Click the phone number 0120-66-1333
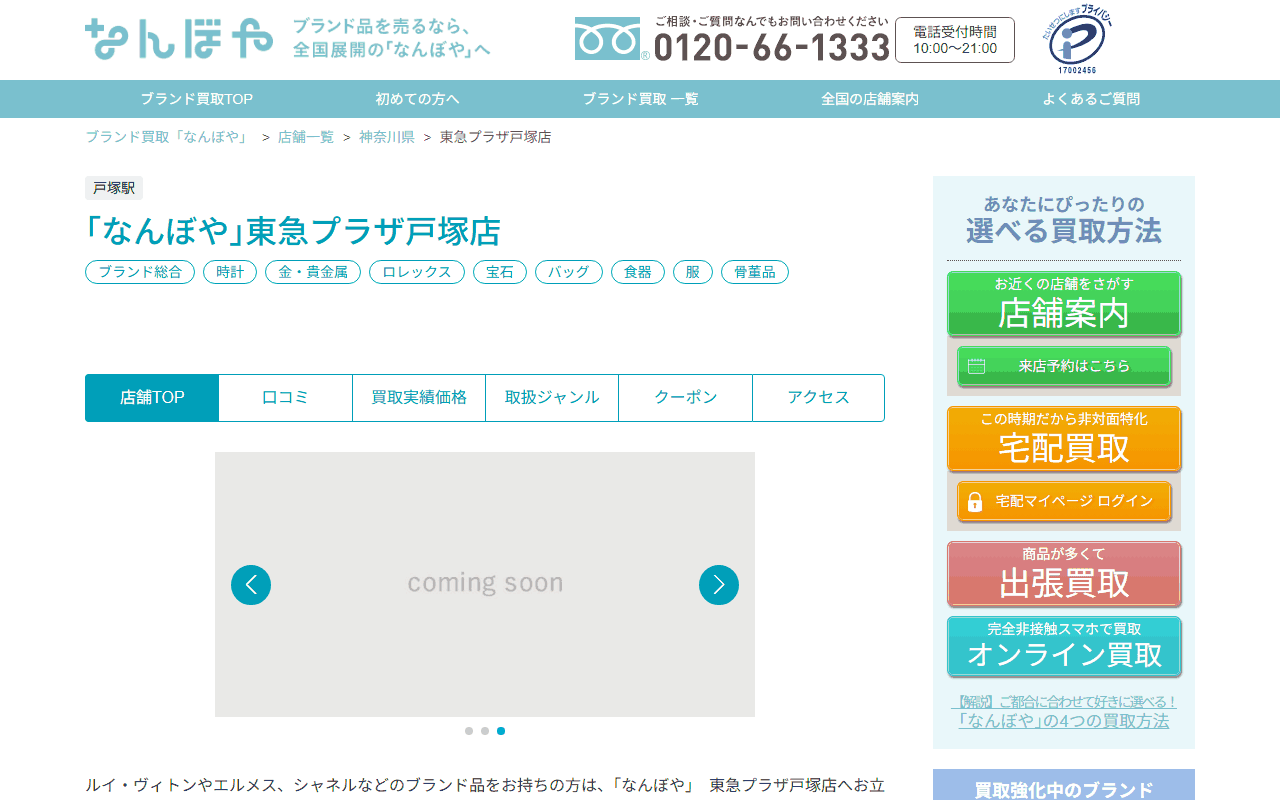 pos(771,47)
